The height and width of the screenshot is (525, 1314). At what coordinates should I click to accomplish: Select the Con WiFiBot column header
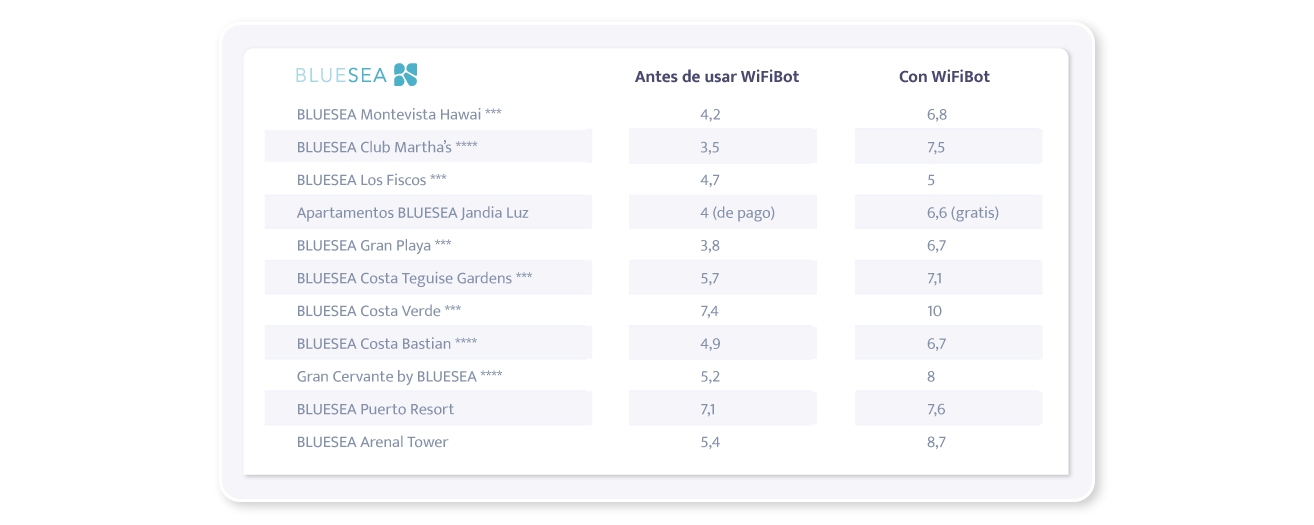[x=944, y=77]
